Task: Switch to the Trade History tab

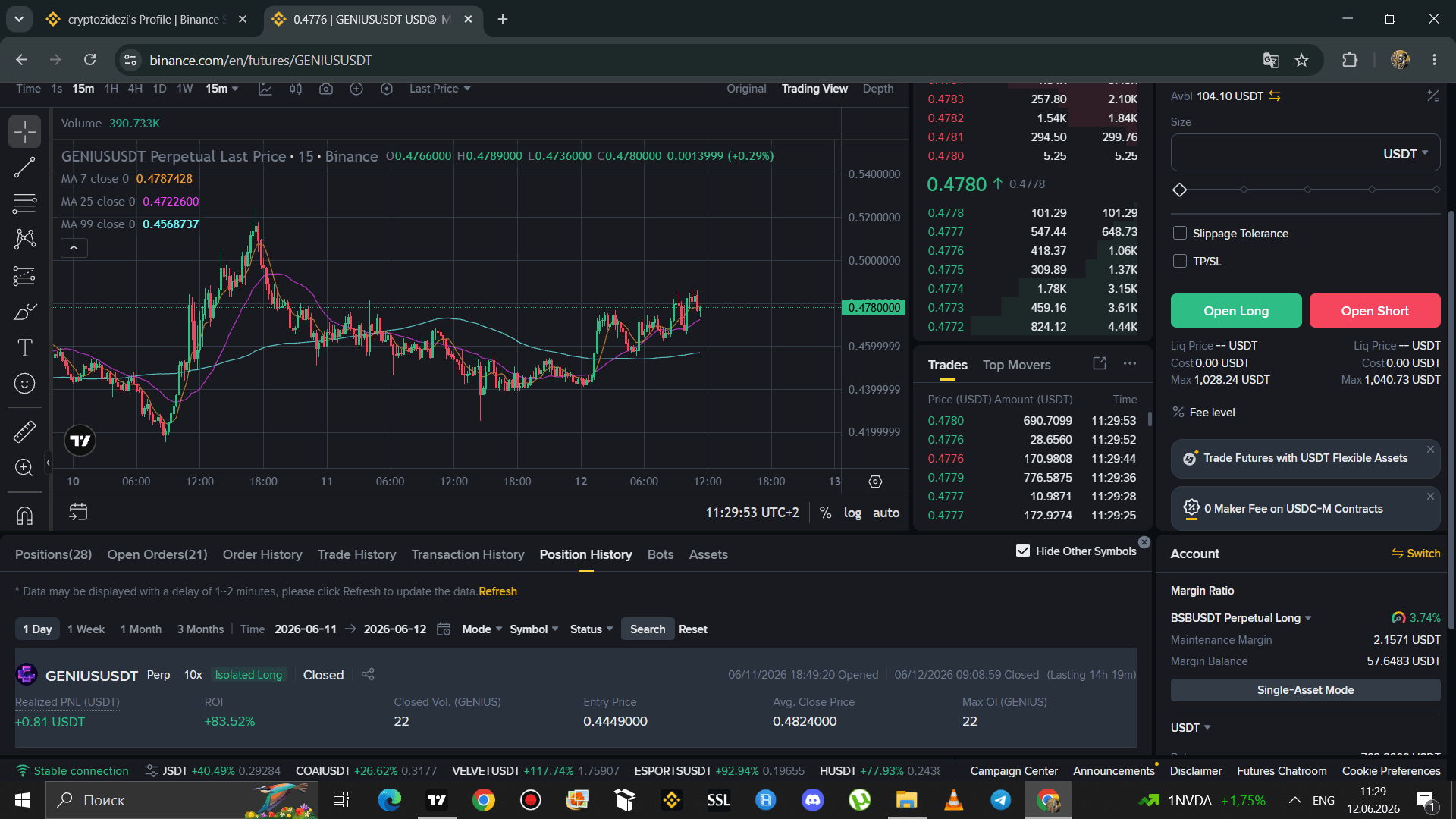Action: pos(356,554)
